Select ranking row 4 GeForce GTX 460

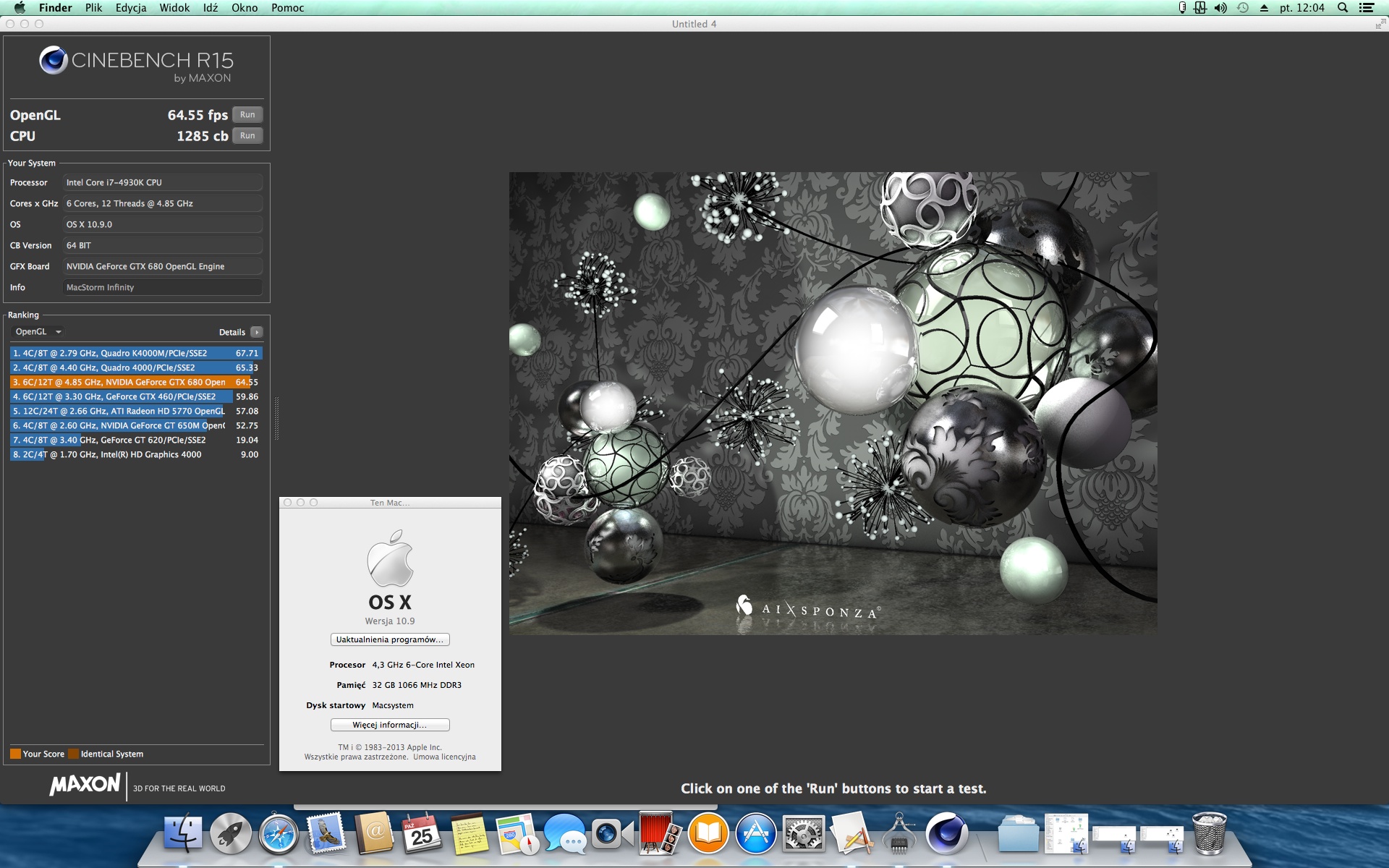(136, 396)
